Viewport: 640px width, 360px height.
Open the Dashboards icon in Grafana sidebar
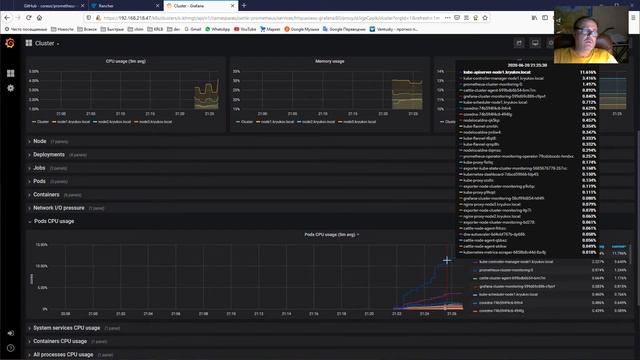pos(11,73)
